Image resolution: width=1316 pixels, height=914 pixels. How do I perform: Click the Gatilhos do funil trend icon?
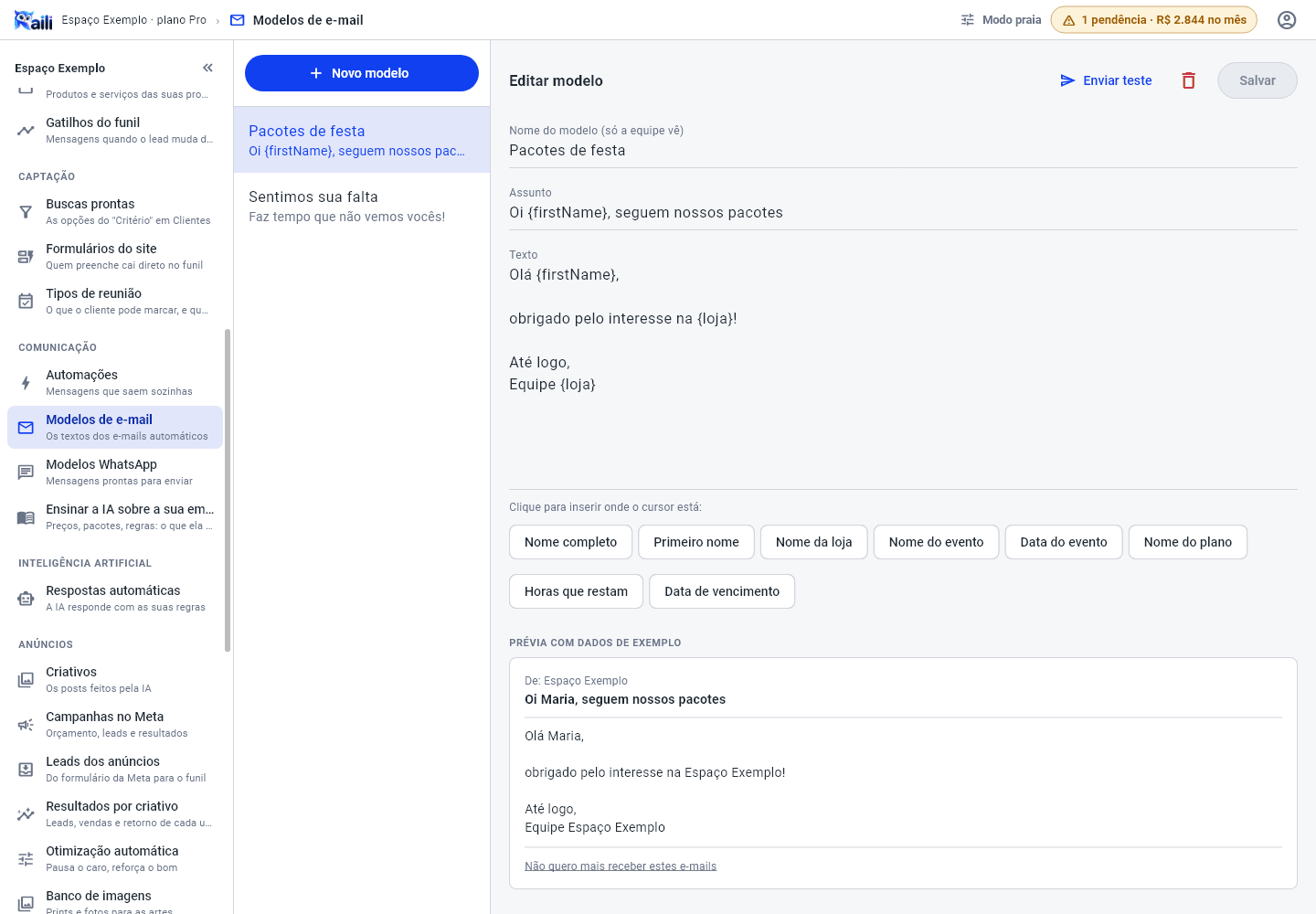coord(26,131)
